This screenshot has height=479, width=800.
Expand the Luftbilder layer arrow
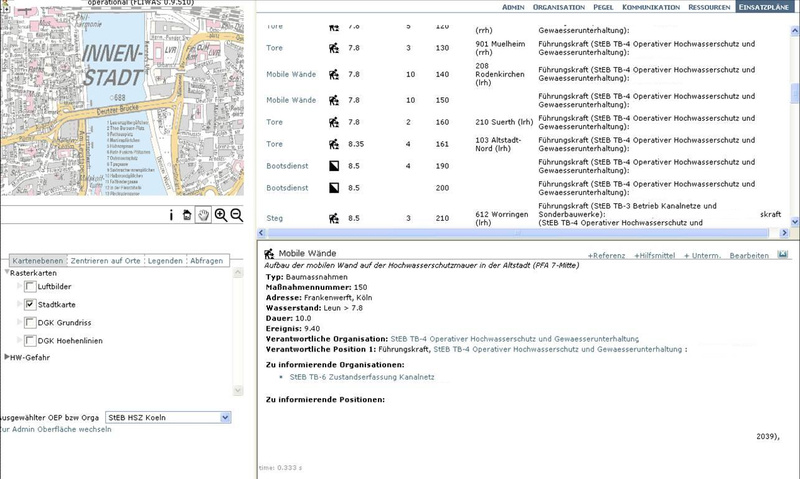tap(20, 286)
